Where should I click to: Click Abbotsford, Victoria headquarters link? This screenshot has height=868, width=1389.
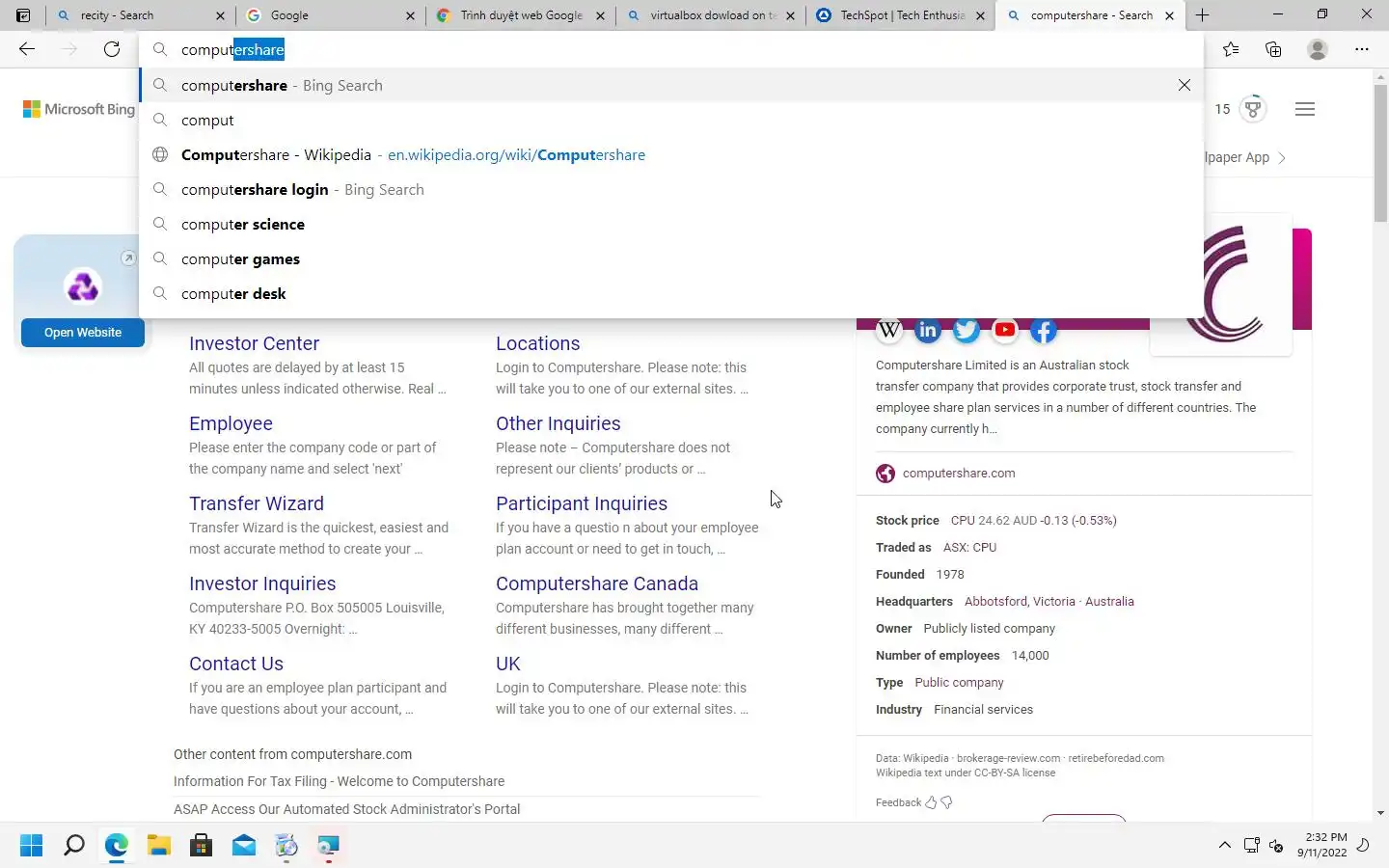[x=1020, y=601]
